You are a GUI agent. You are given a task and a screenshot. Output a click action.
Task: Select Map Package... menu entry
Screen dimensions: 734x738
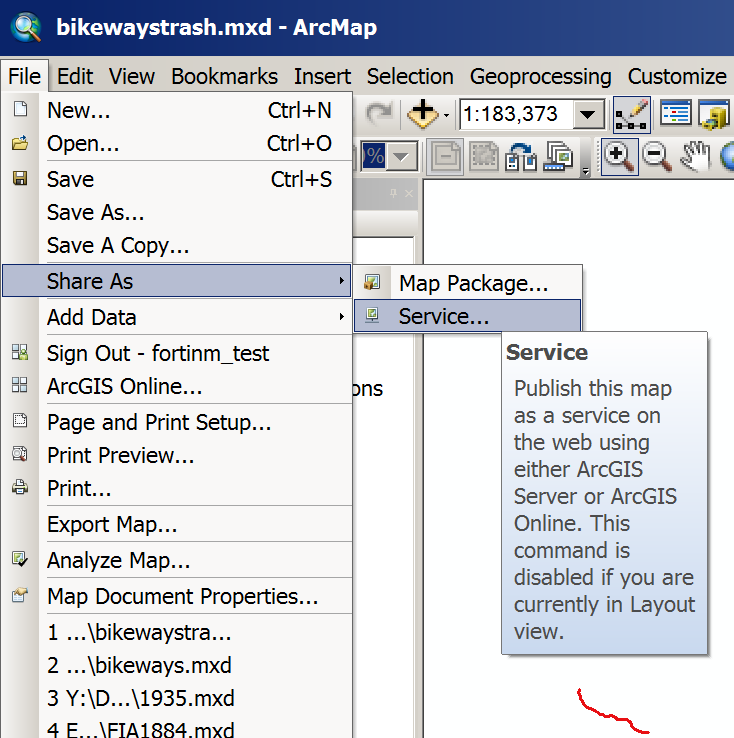click(467, 283)
